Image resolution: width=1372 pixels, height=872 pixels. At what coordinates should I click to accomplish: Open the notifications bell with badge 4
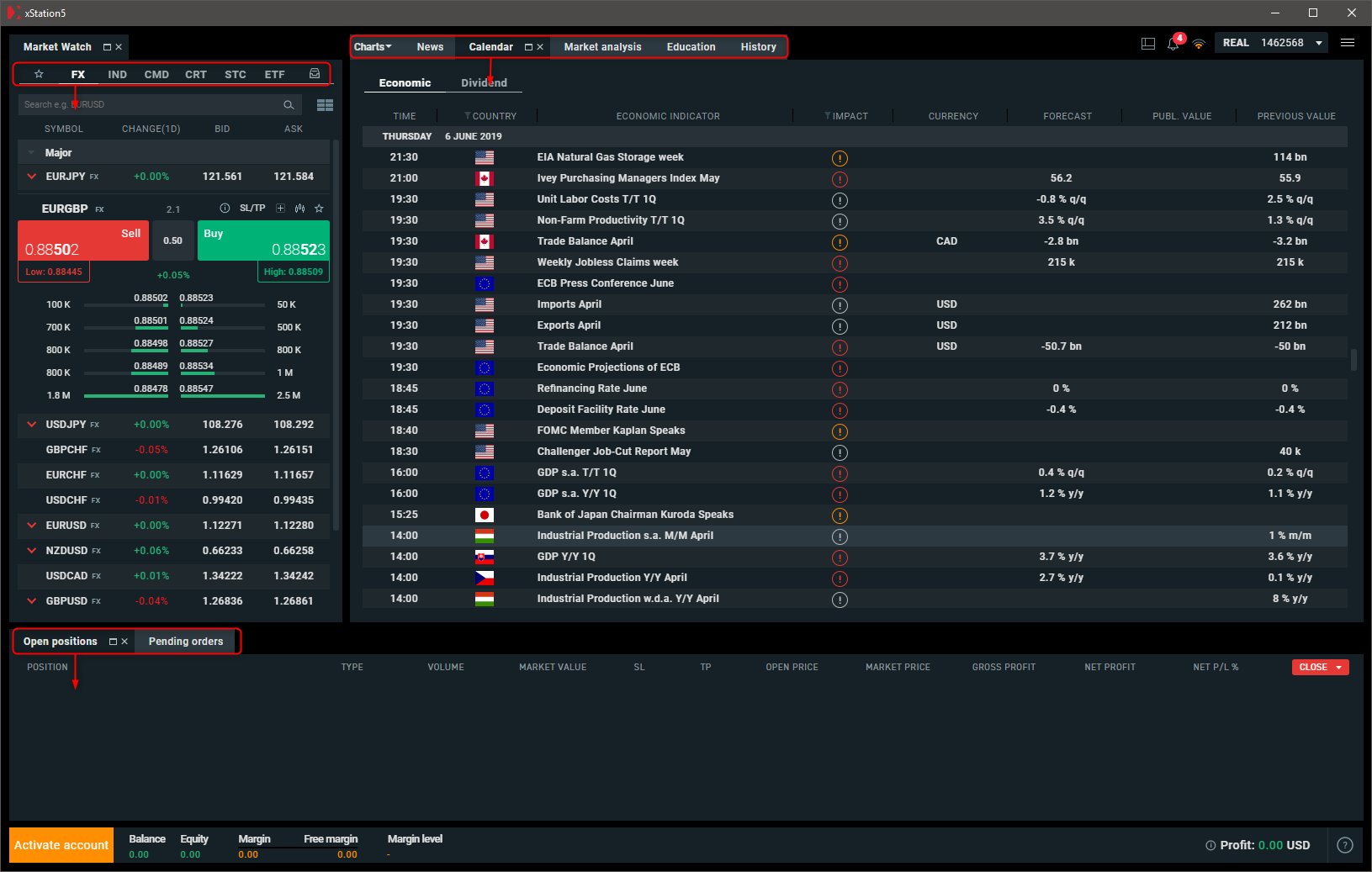point(1173,43)
